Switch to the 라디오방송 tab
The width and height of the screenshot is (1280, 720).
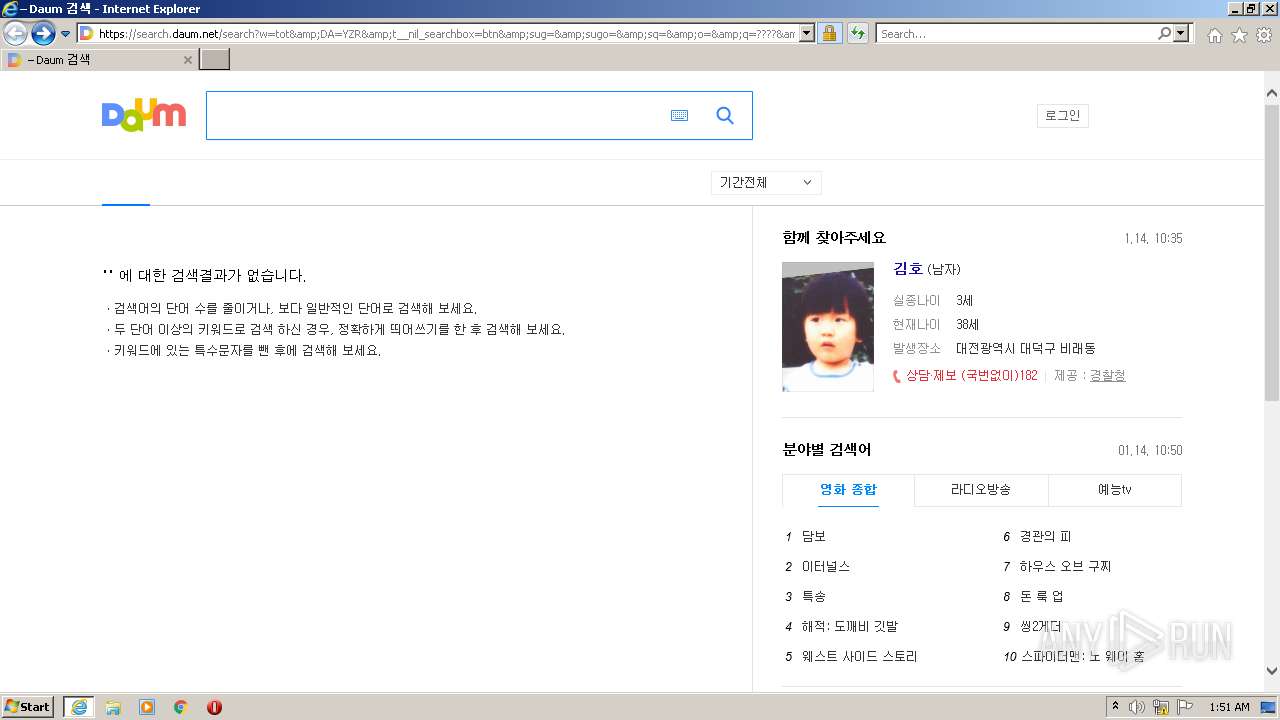pos(981,490)
